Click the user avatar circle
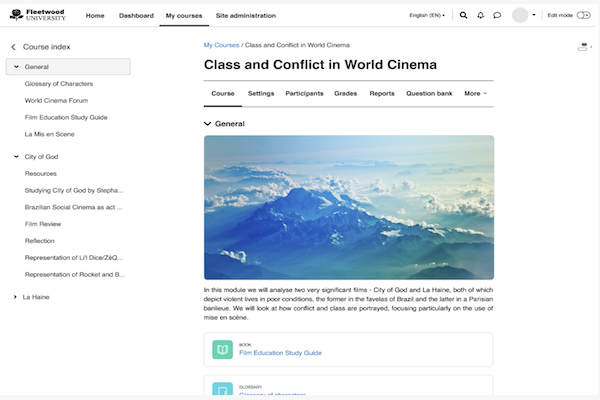Screen dimensions: 600x400 click(x=520, y=15)
